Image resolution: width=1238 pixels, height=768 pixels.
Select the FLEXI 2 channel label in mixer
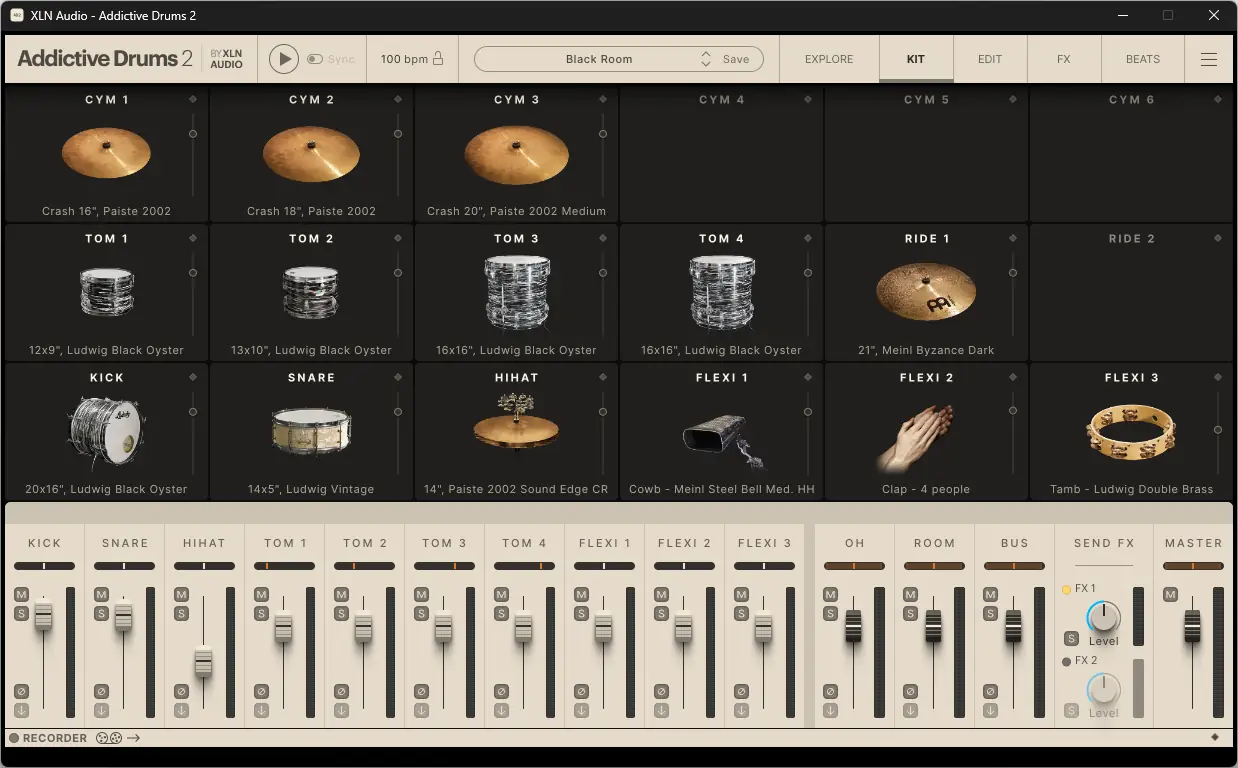tap(684, 543)
